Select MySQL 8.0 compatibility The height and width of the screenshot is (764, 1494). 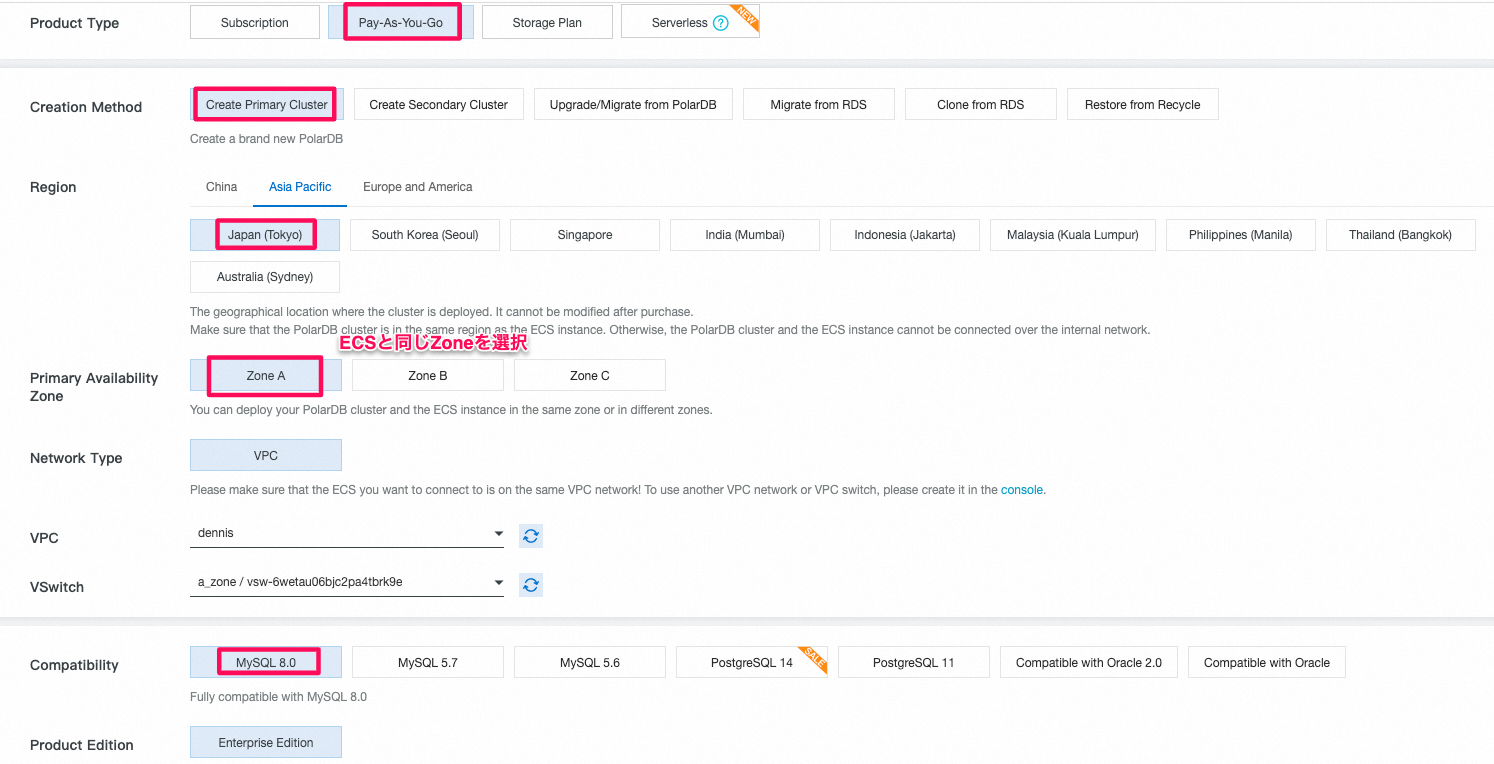click(x=266, y=663)
